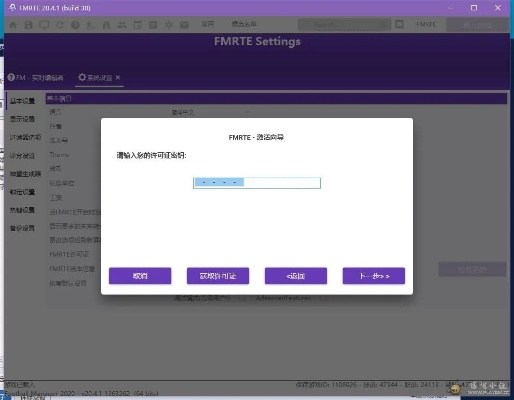This screenshot has height=400, width=514.
Task: Click the 恢复默认设置 settings row
Action: point(68,283)
